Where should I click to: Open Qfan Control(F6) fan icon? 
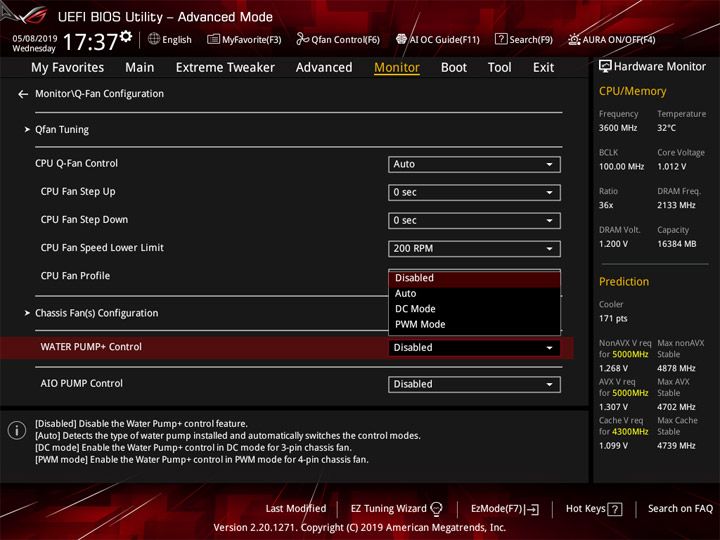[x=302, y=39]
